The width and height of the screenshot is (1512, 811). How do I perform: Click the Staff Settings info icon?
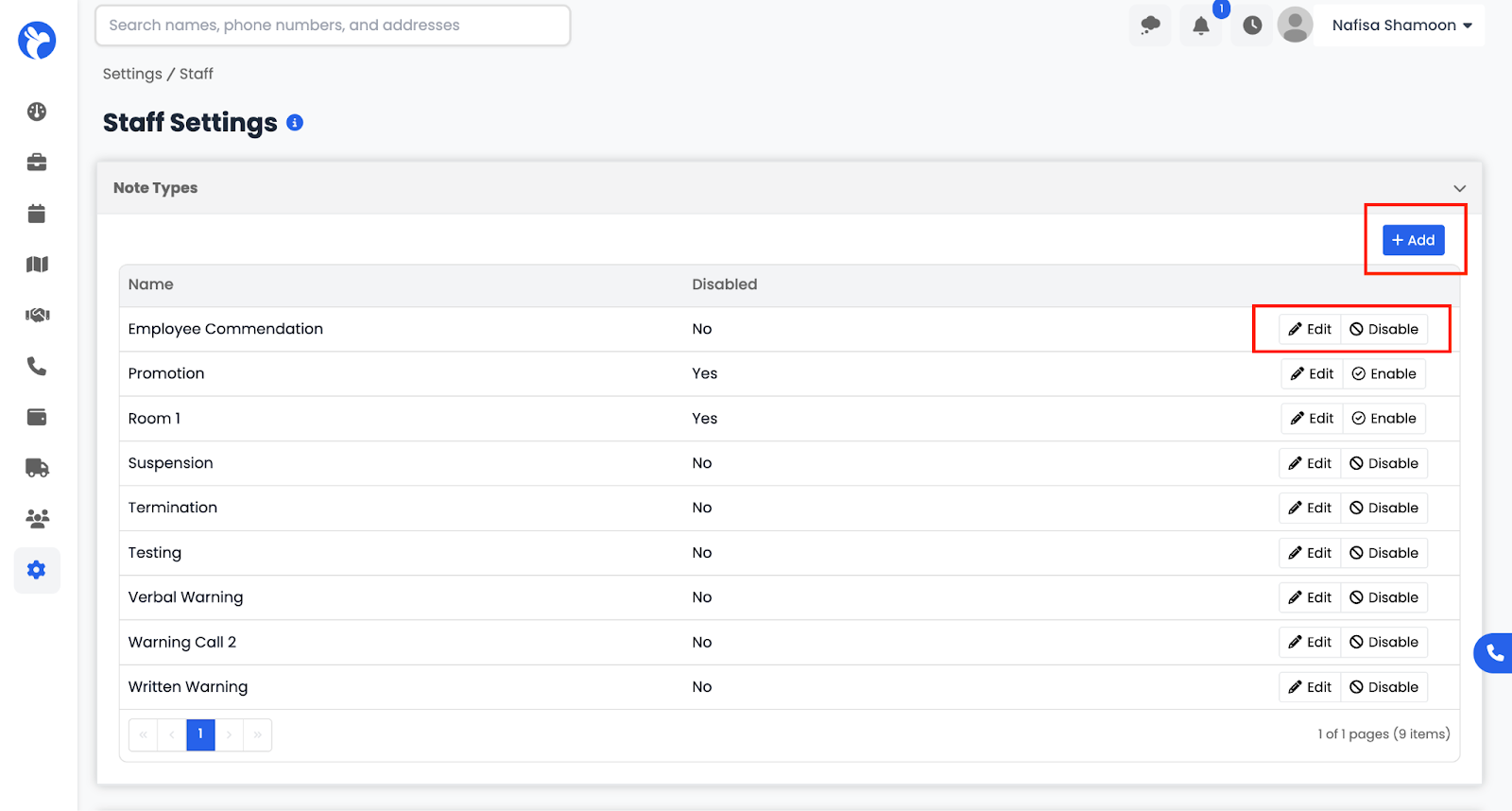295,123
